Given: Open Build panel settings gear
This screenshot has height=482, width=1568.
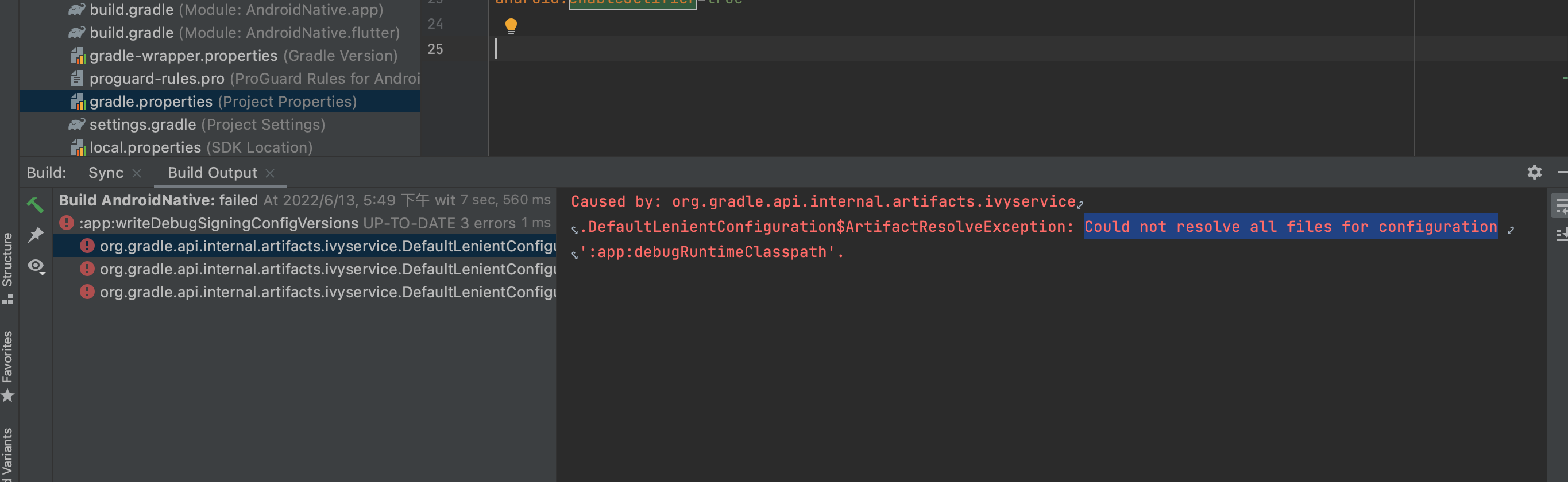Looking at the screenshot, I should tap(1534, 173).
